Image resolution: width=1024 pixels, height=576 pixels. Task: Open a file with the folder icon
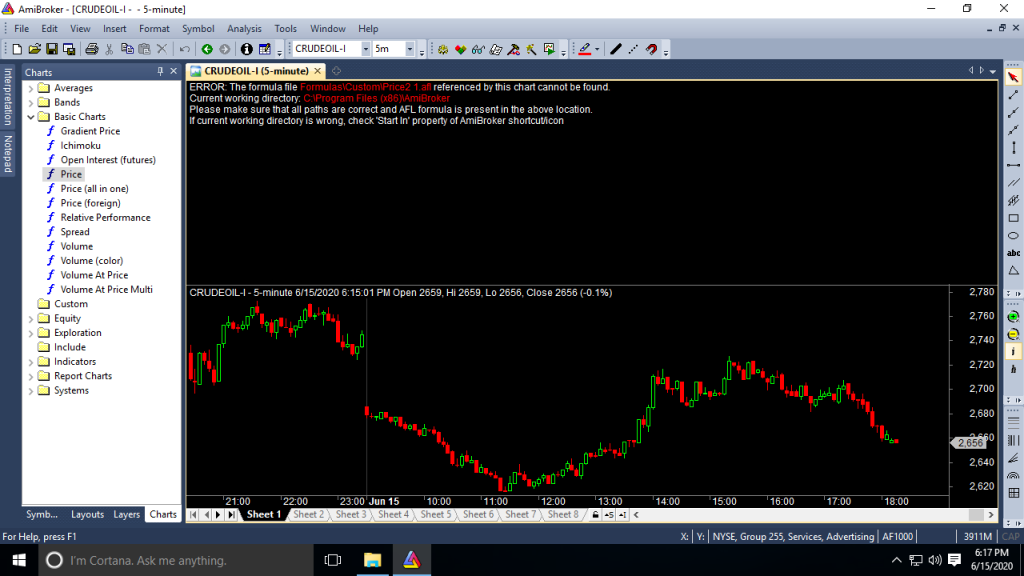click(x=34, y=49)
